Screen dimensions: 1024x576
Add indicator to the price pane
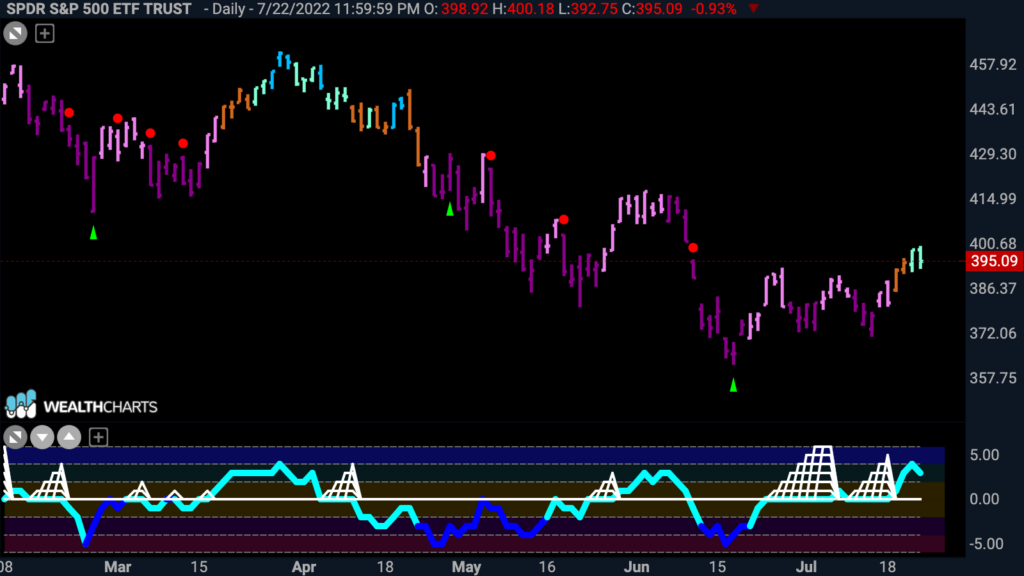point(44,33)
